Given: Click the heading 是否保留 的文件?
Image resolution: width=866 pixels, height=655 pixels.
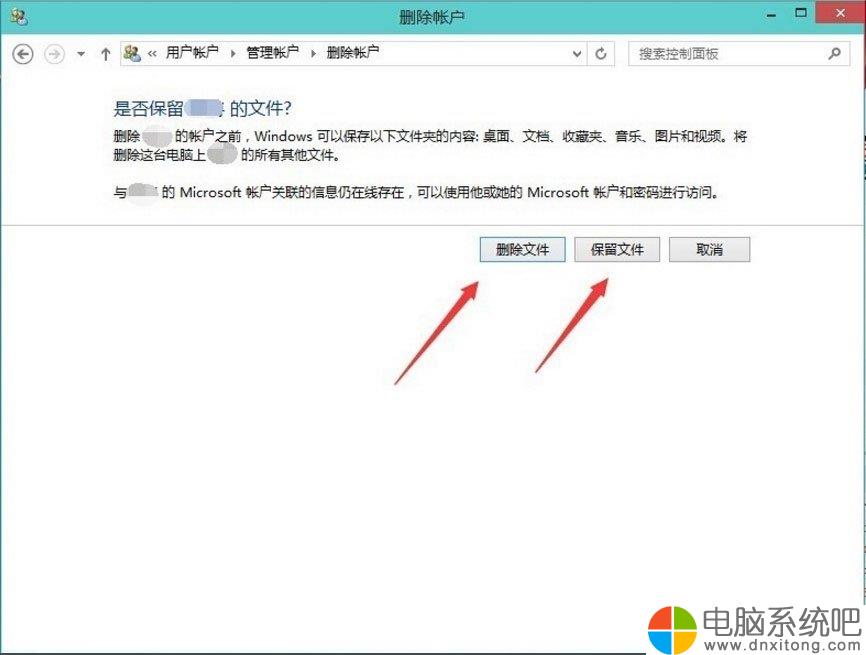Looking at the screenshot, I should coord(202,109).
